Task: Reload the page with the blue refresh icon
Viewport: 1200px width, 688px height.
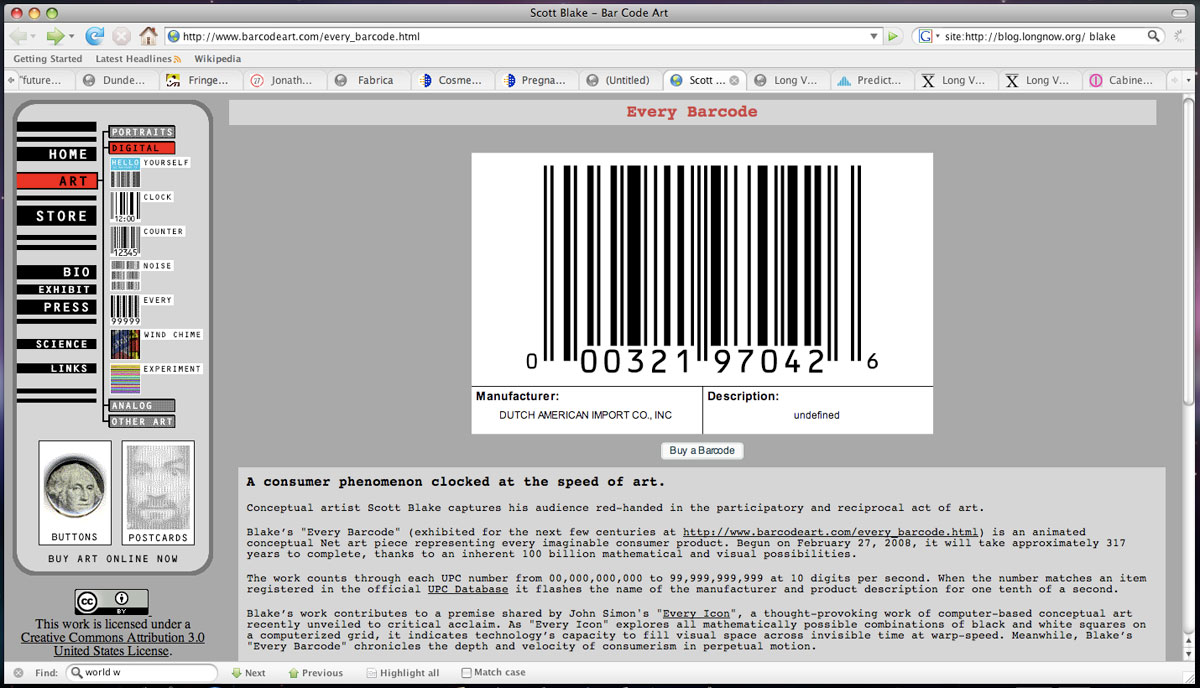Action: click(x=95, y=36)
